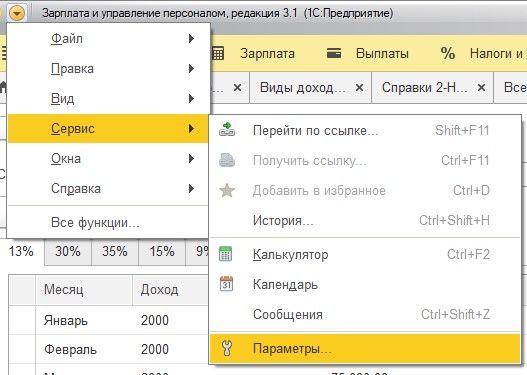The width and height of the screenshot is (527, 375).
Task: Expand arrow next to Окна
Action: pyautogui.click(x=191, y=158)
